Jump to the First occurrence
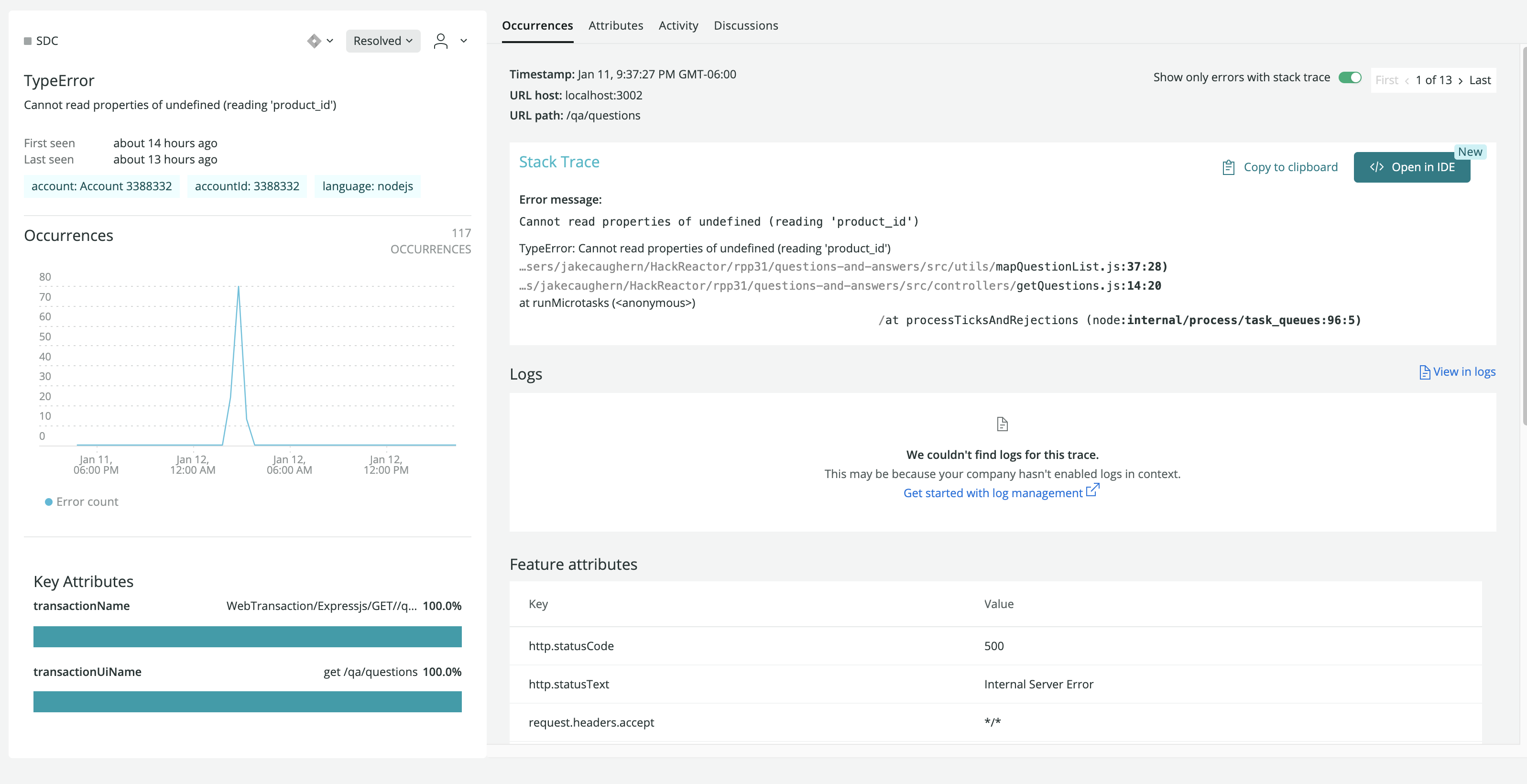1527x784 pixels. pyautogui.click(x=1386, y=81)
